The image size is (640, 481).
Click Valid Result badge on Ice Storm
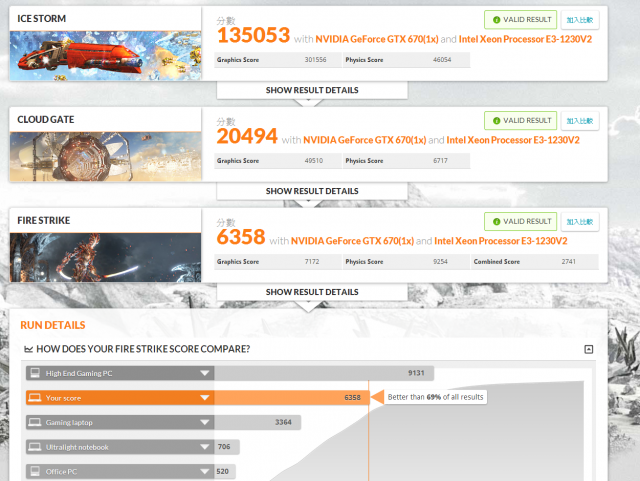pos(520,20)
